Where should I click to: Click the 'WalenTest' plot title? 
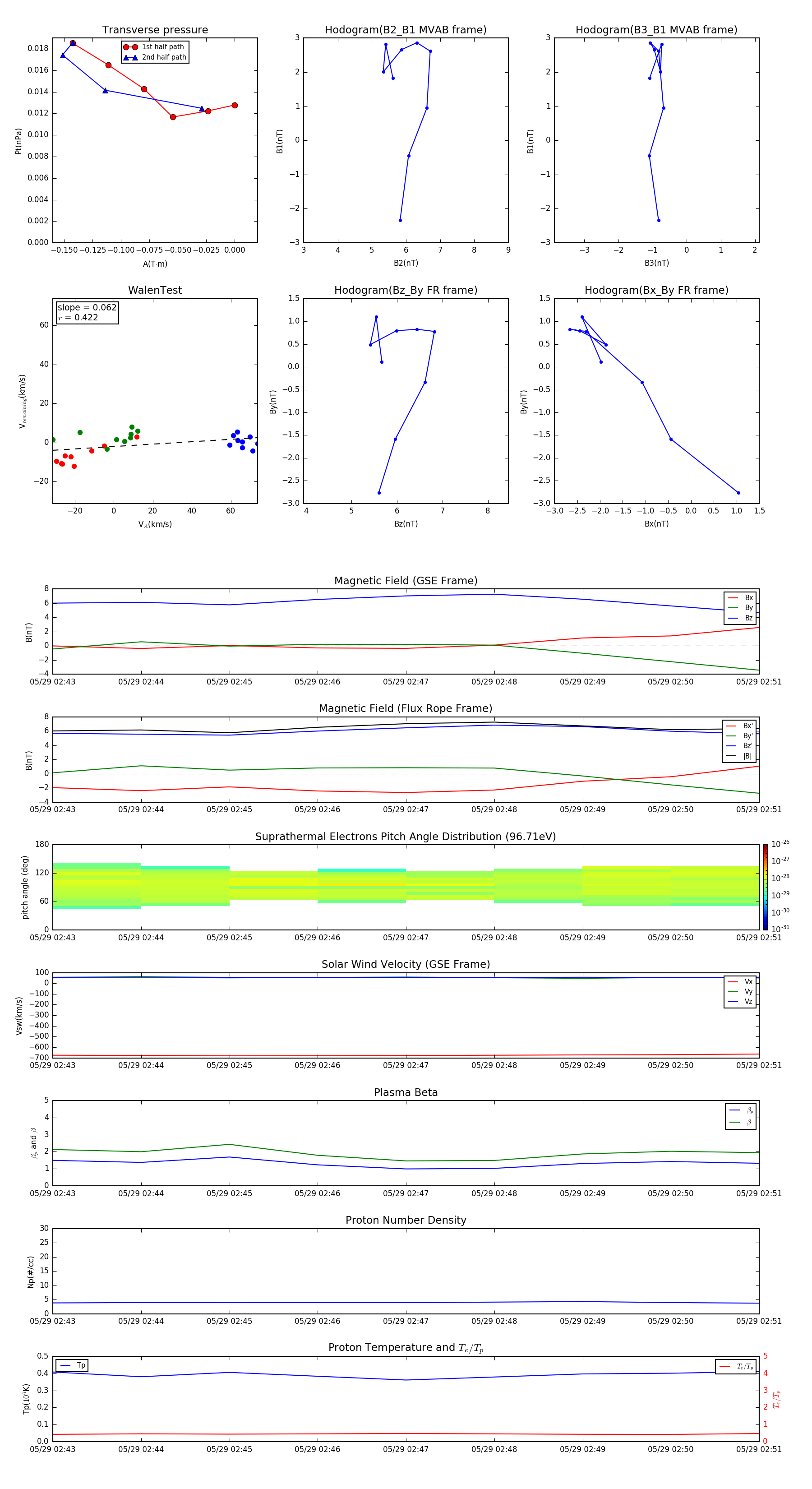click(155, 290)
